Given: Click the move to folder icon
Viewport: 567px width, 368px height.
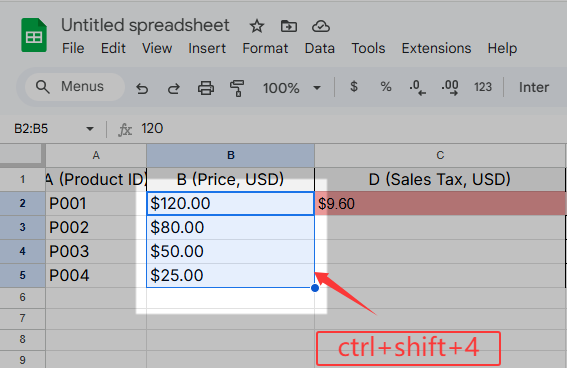Looking at the screenshot, I should pyautogui.click(x=289, y=26).
